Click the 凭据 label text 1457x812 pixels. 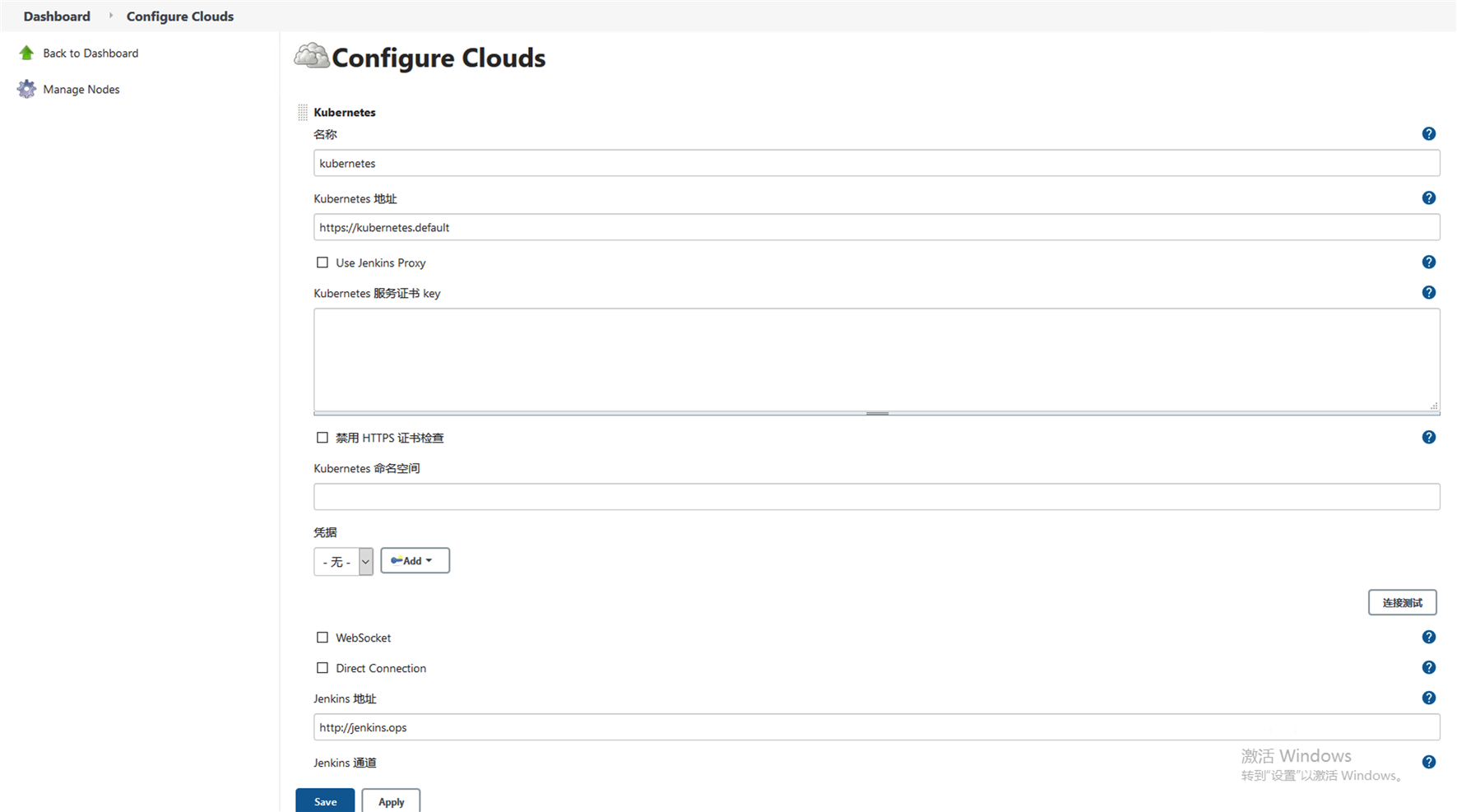[325, 533]
